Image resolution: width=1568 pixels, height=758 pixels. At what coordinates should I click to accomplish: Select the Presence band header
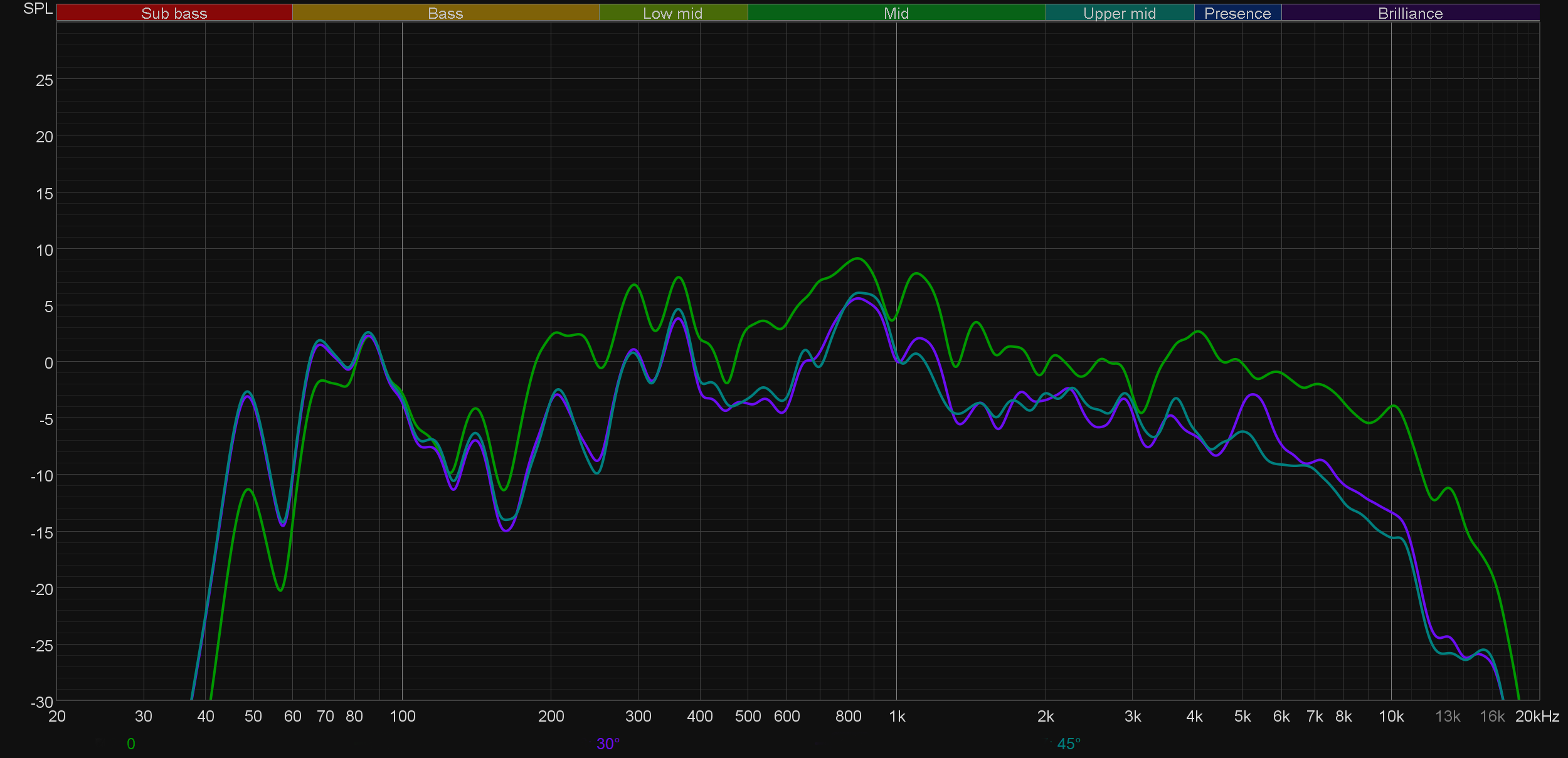(x=1237, y=13)
